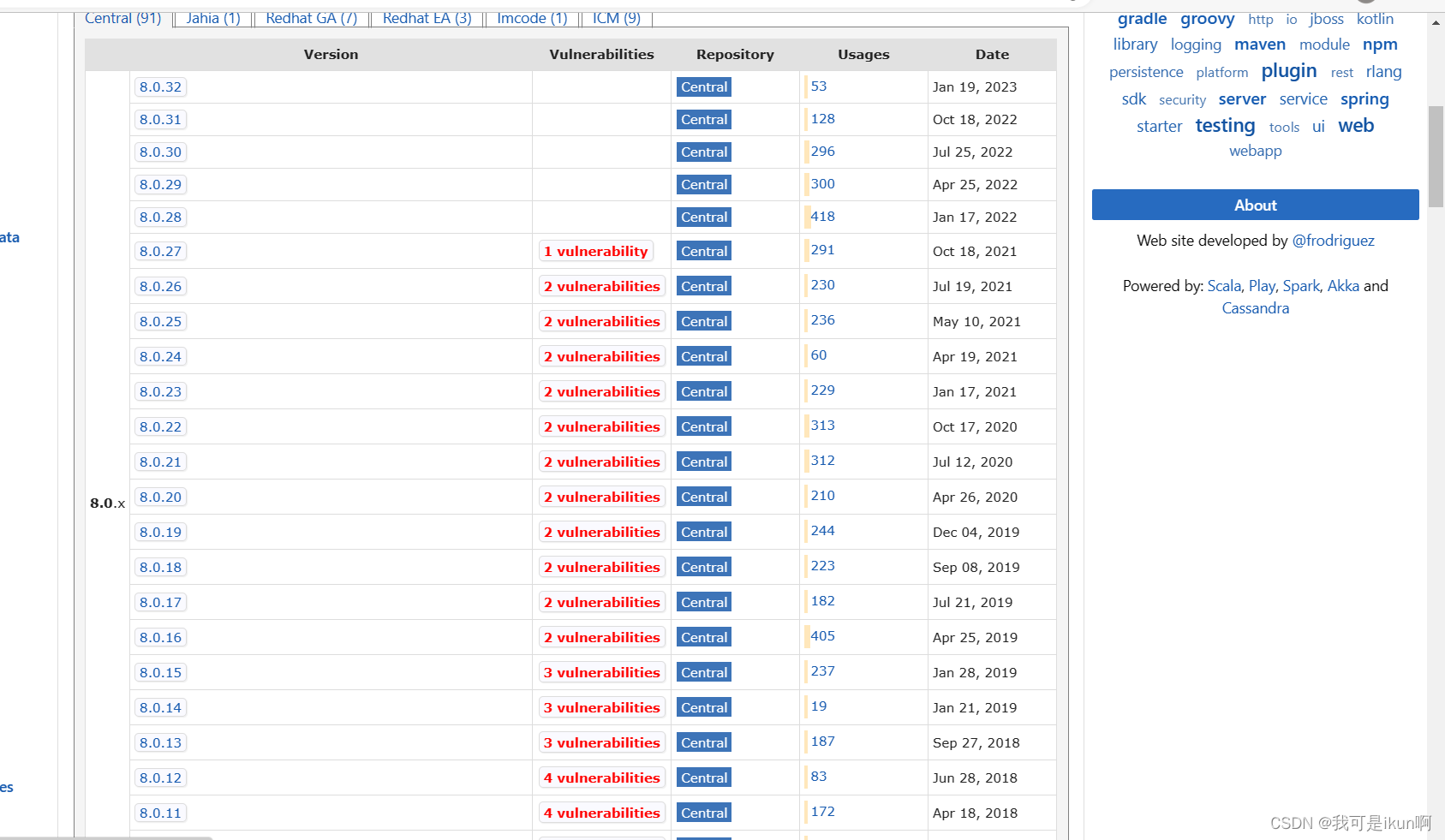Select the ICM (9) tab

click(x=616, y=19)
